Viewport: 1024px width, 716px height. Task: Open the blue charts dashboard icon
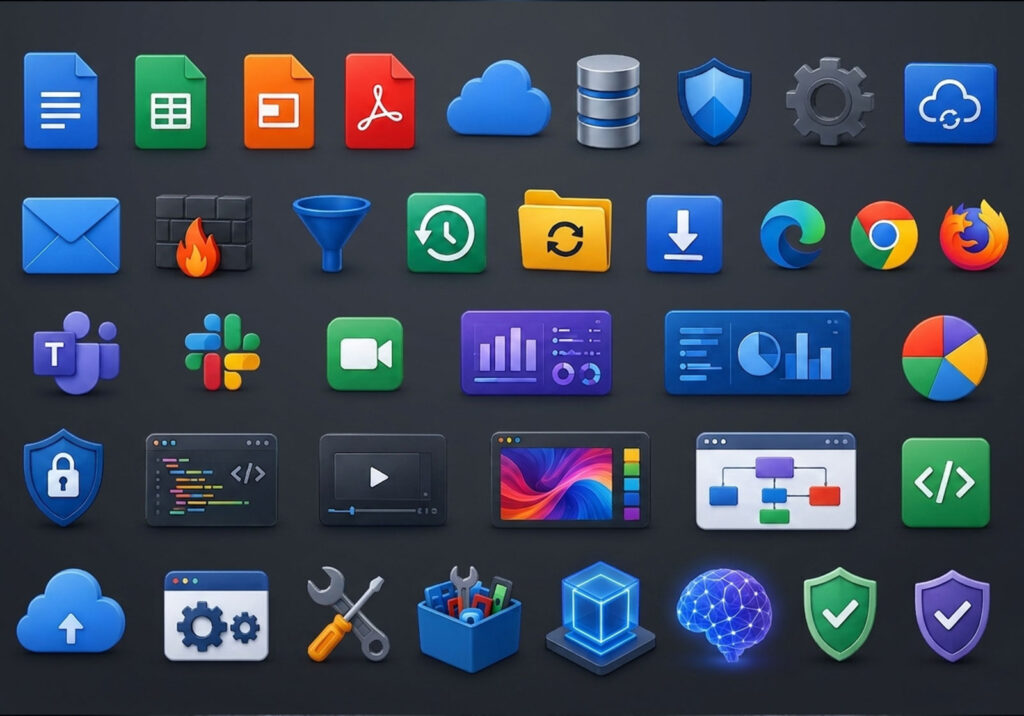(x=758, y=353)
